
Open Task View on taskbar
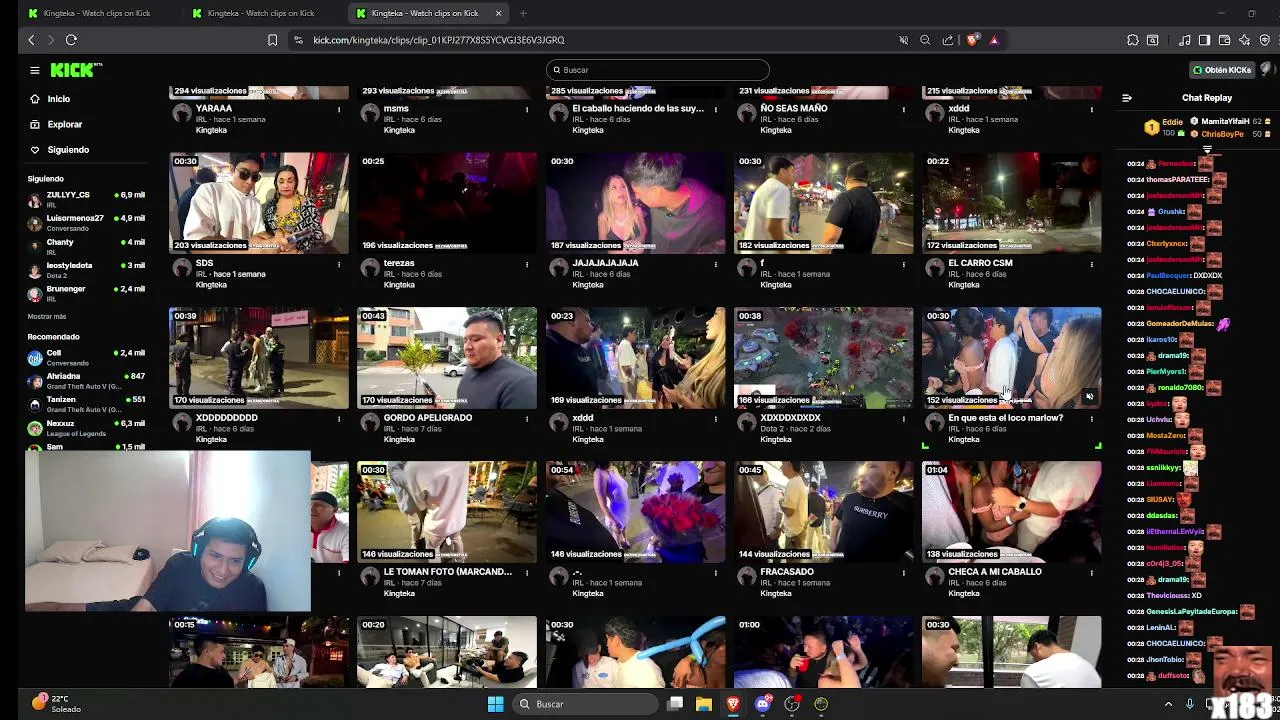675,704
